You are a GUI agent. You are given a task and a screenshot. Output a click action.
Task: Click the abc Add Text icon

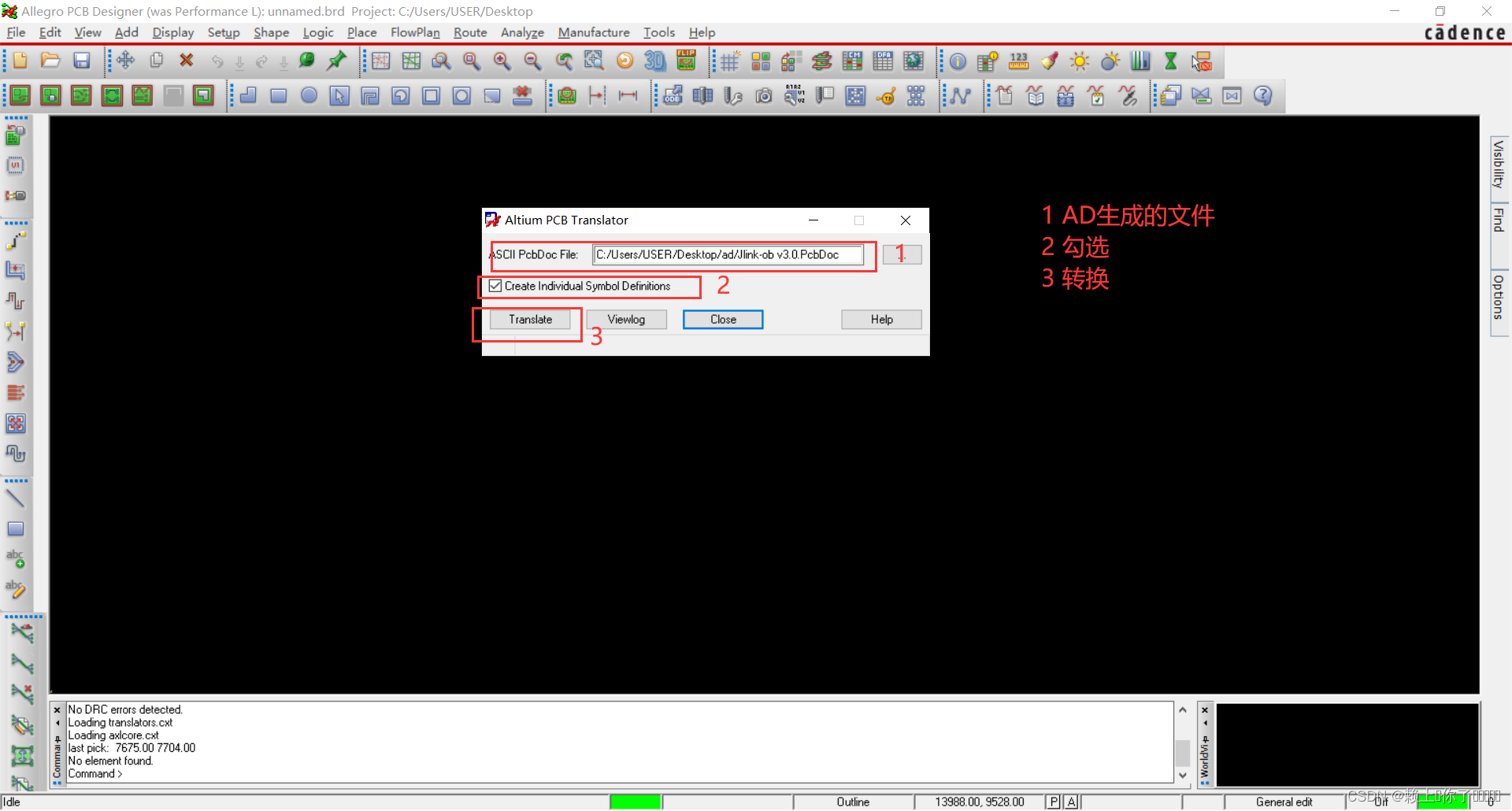[x=16, y=559]
